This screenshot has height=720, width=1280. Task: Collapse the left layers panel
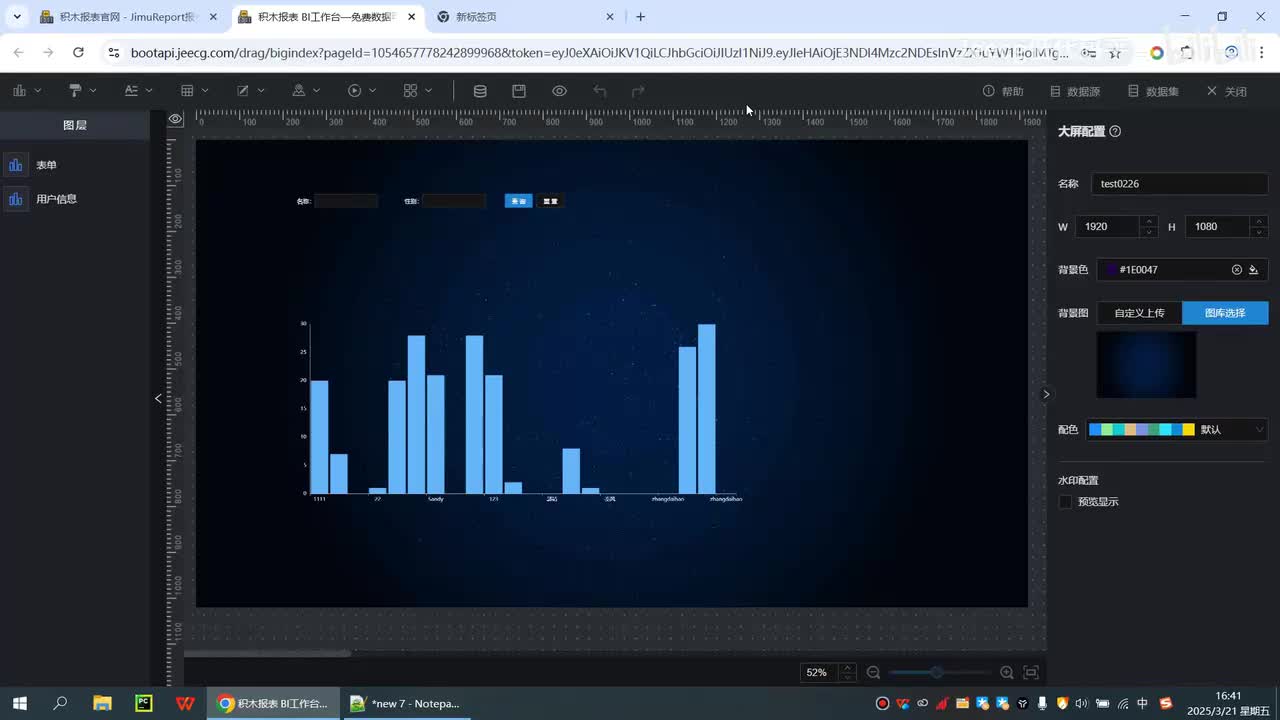[x=158, y=398]
